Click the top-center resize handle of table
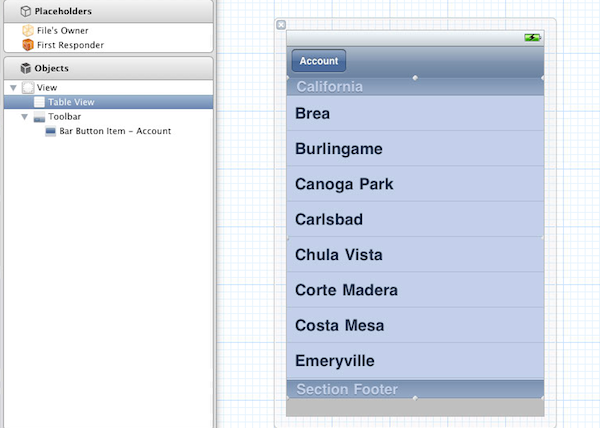Viewport: 600px width, 428px height. click(x=415, y=78)
